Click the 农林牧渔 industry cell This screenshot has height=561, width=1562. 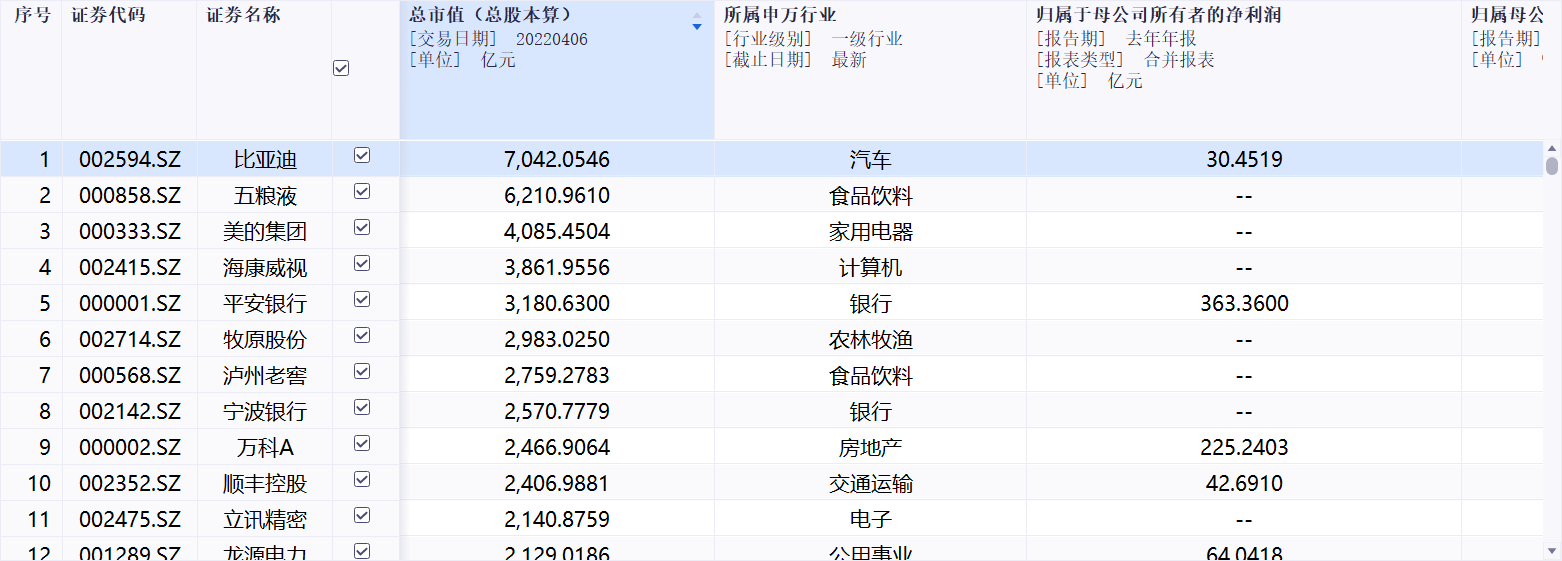(870, 340)
